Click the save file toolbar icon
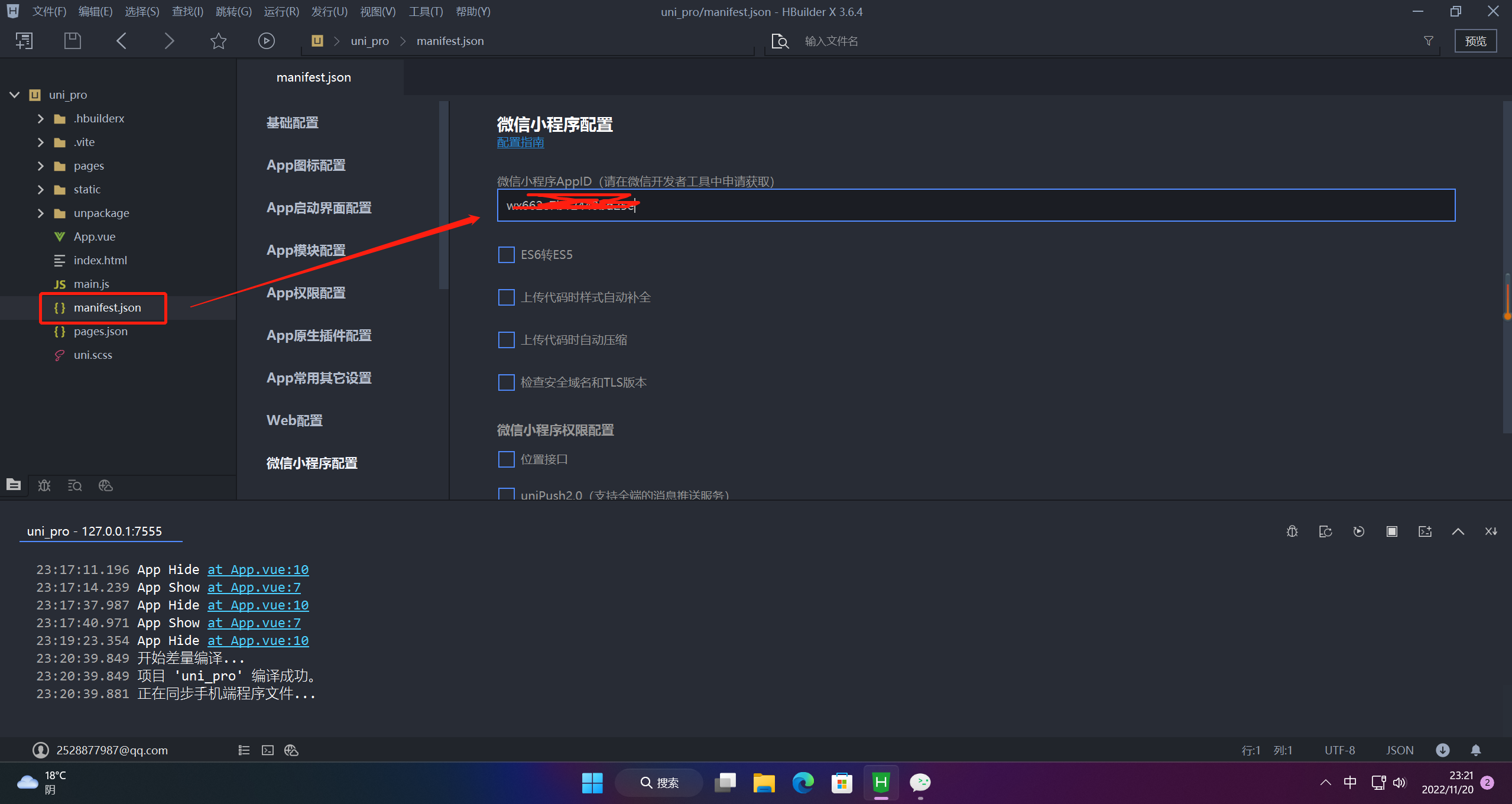This screenshot has height=804, width=1512. (x=73, y=41)
